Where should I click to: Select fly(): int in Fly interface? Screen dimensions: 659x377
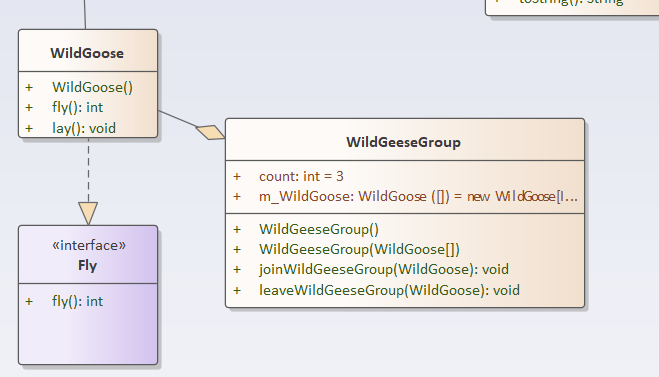77,301
